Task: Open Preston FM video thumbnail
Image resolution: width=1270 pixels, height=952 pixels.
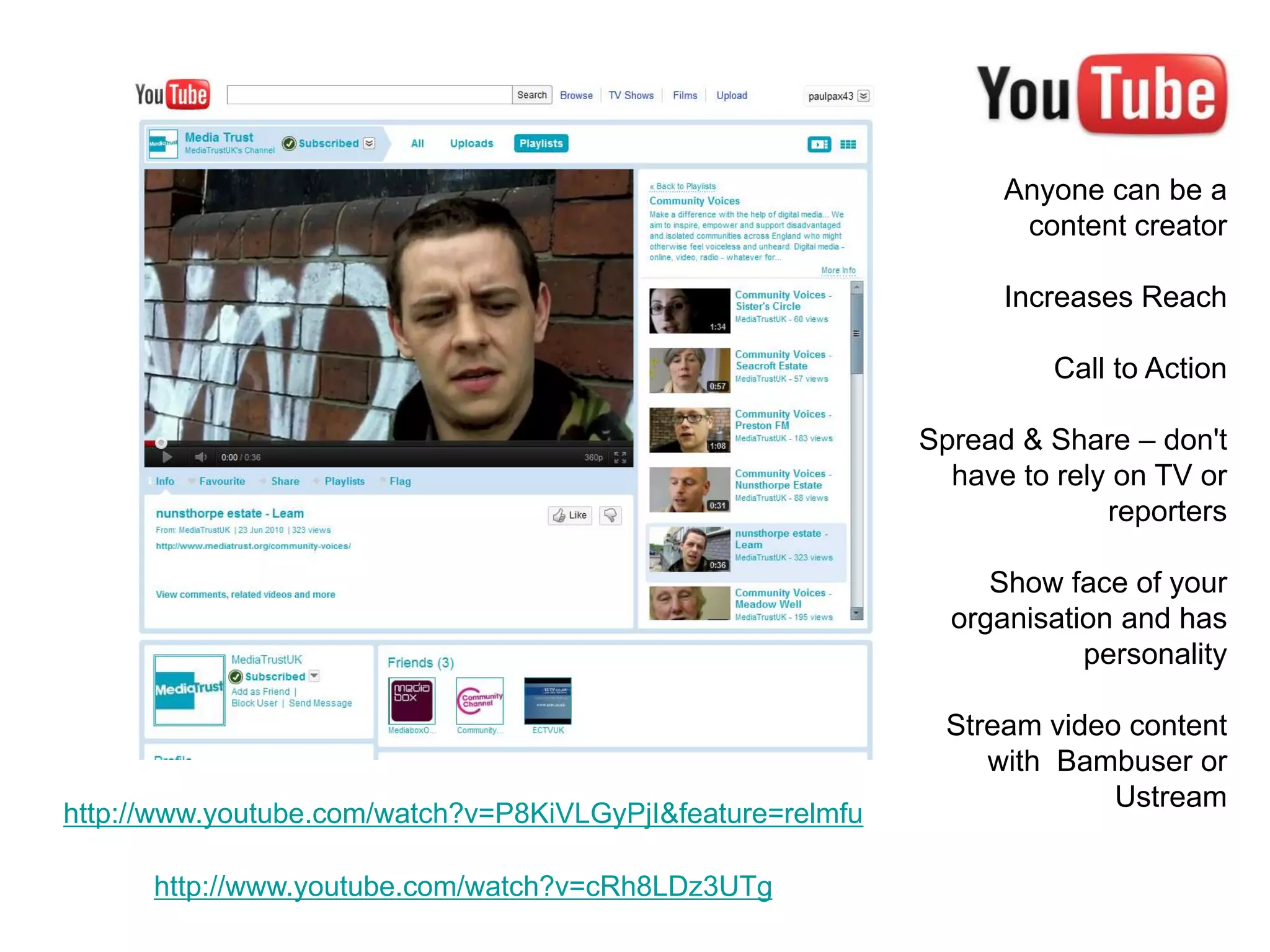Action: point(690,430)
